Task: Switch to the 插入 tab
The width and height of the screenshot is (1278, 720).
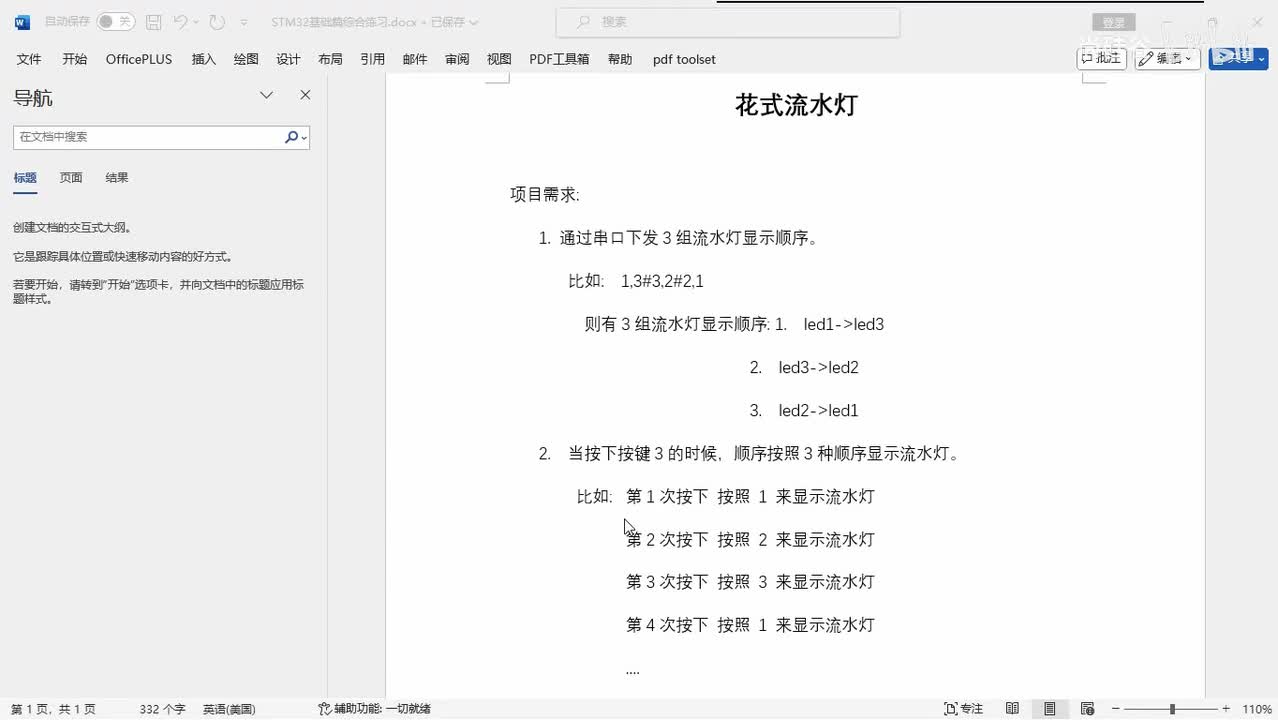Action: (x=204, y=59)
